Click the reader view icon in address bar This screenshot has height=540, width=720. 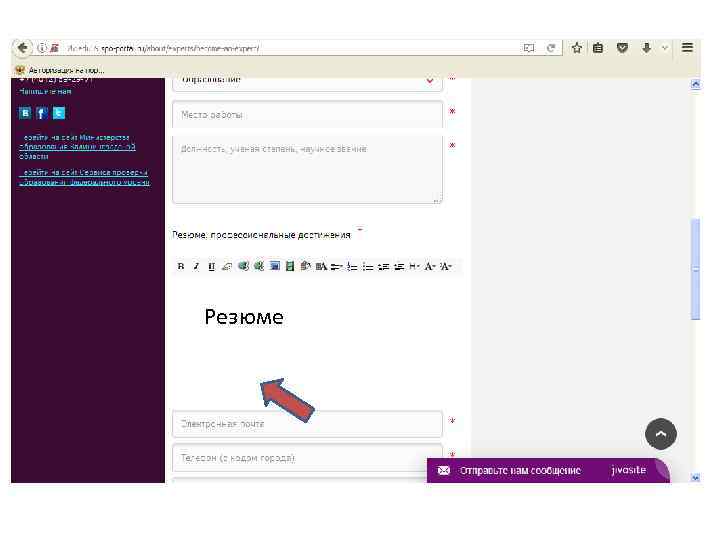point(529,48)
